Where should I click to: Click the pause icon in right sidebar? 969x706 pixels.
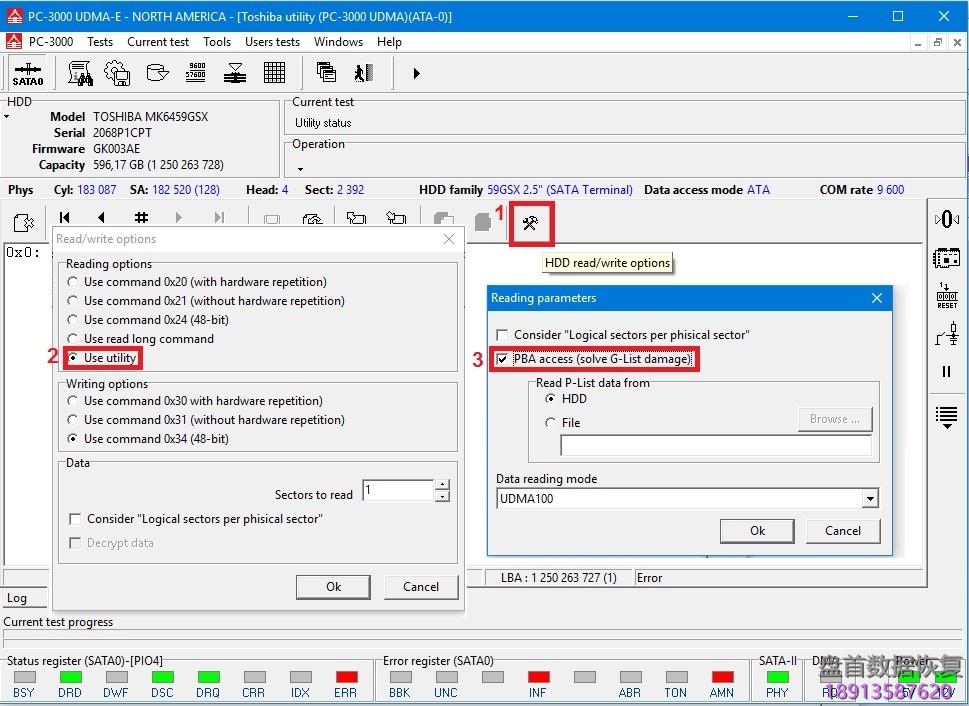pyautogui.click(x=946, y=371)
